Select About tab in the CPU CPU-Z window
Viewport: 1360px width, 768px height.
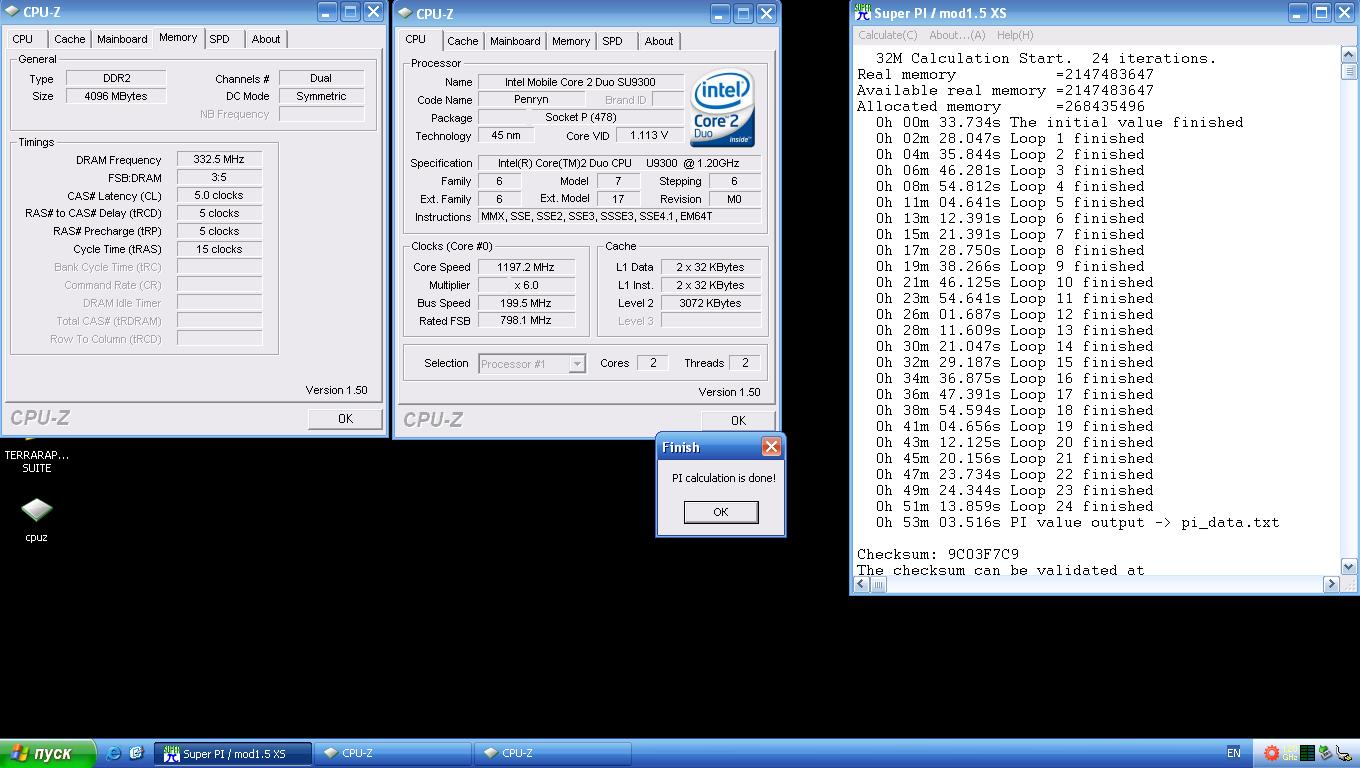pos(659,41)
